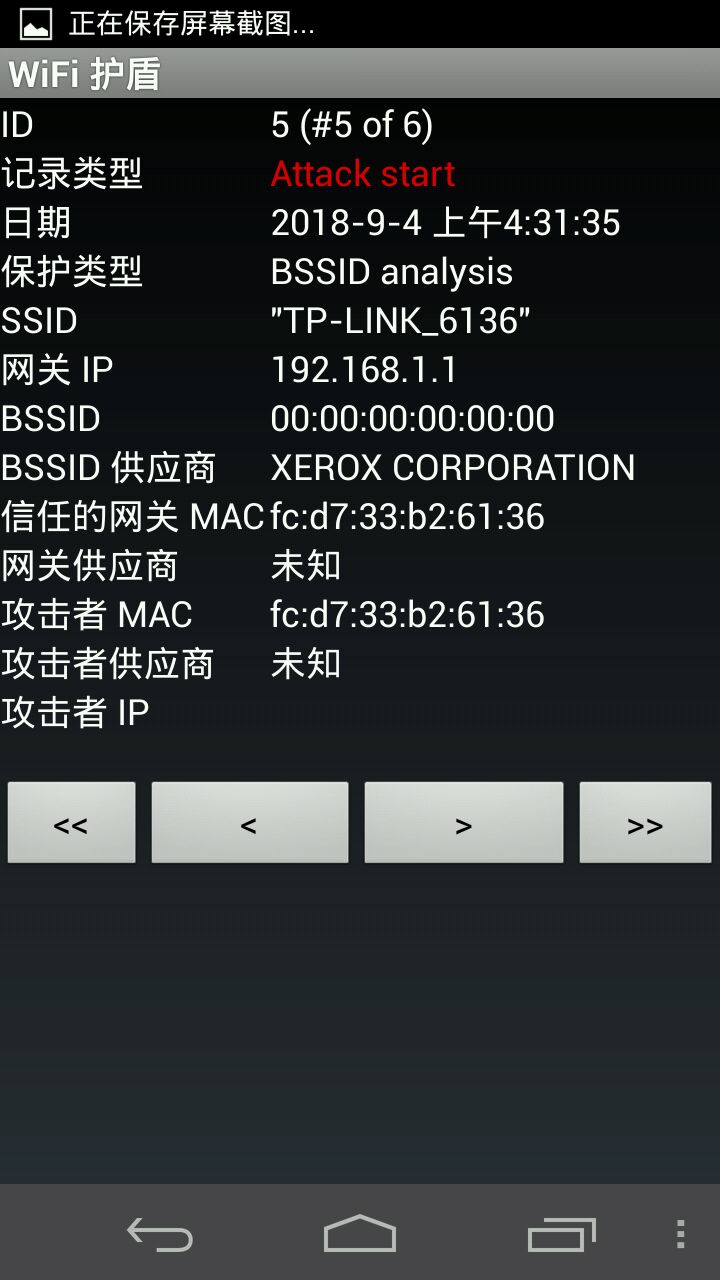720x1280 pixels.
Task: Tap the BSSID analysis protection type
Action: click(x=392, y=272)
